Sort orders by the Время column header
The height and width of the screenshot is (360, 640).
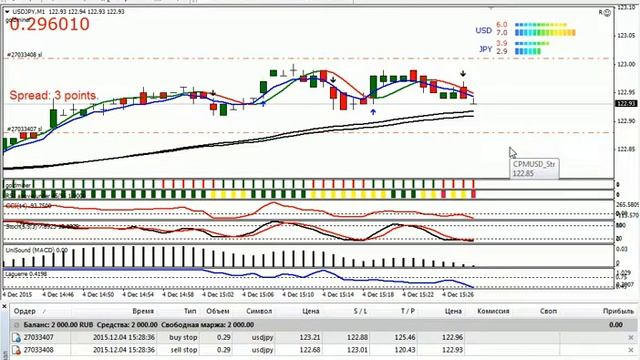pyautogui.click(x=143, y=311)
